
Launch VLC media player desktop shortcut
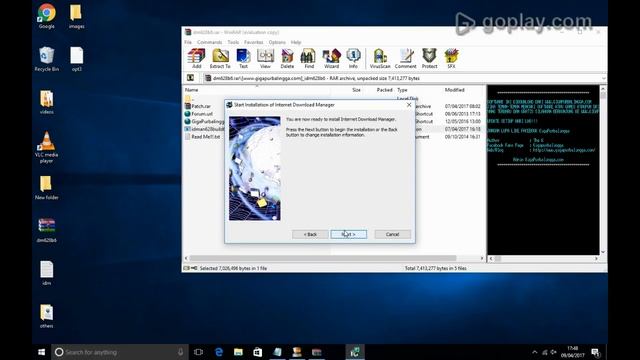[47, 147]
